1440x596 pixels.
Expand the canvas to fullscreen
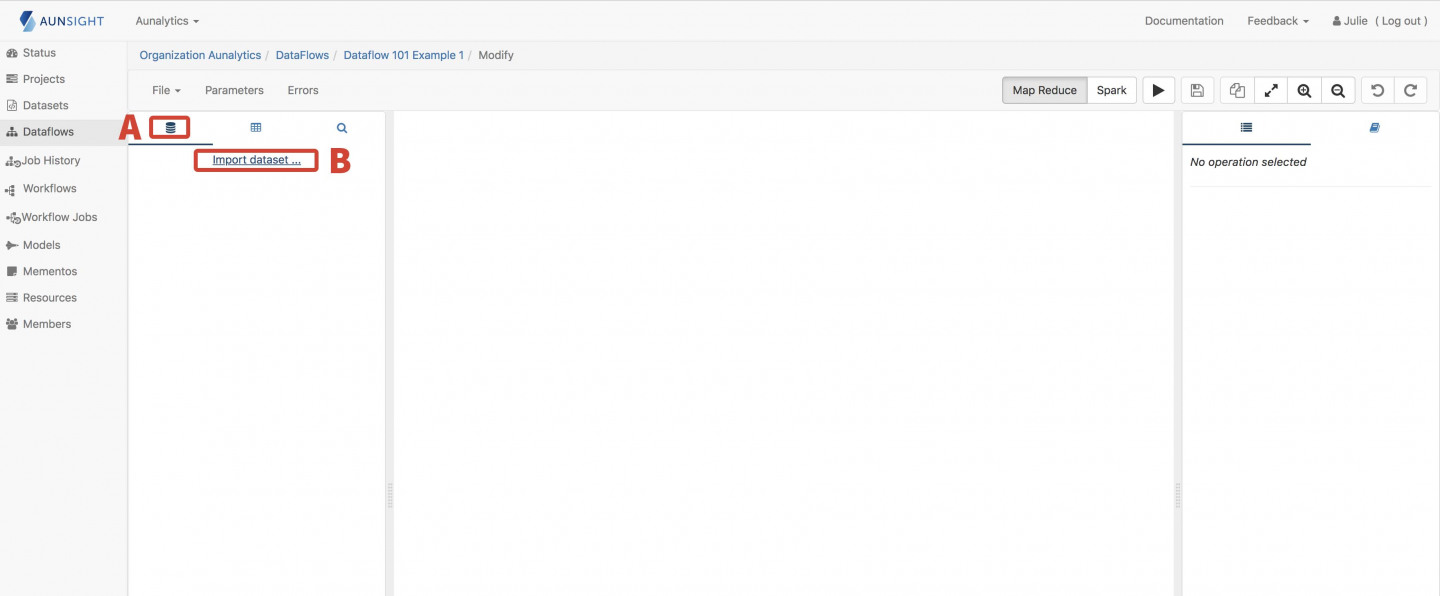click(1271, 90)
